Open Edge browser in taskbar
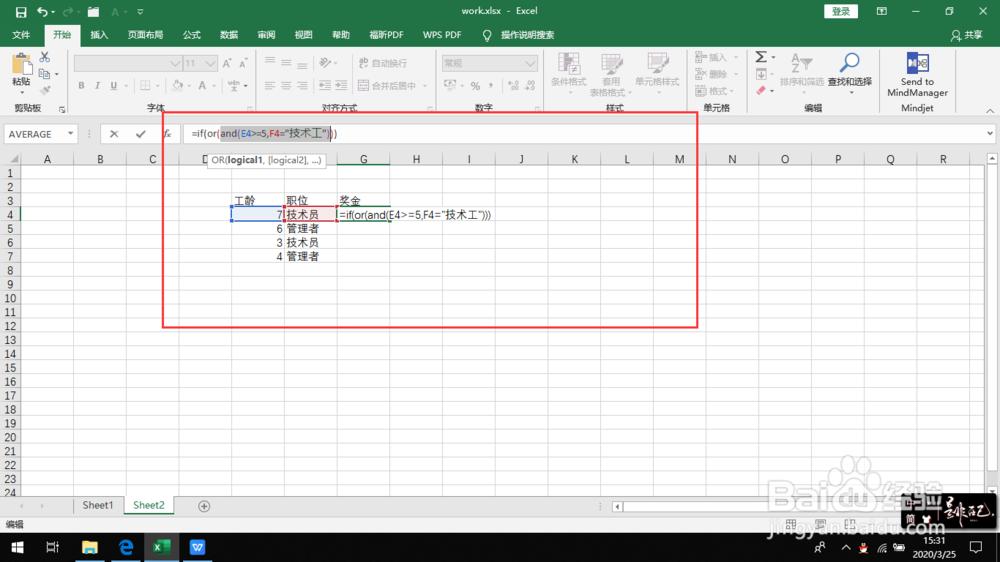This screenshot has height=562, width=1000. (x=126, y=547)
